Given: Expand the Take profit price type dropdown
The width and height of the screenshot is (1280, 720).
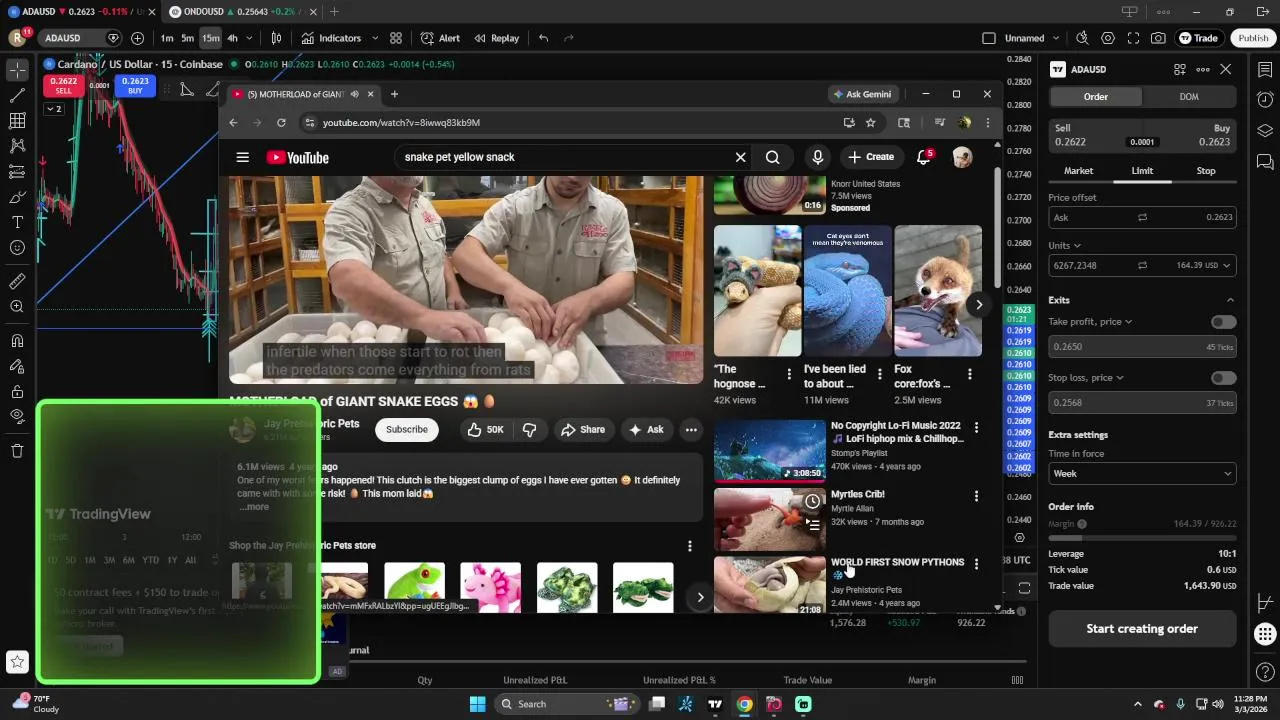Looking at the screenshot, I should (x=1090, y=322).
